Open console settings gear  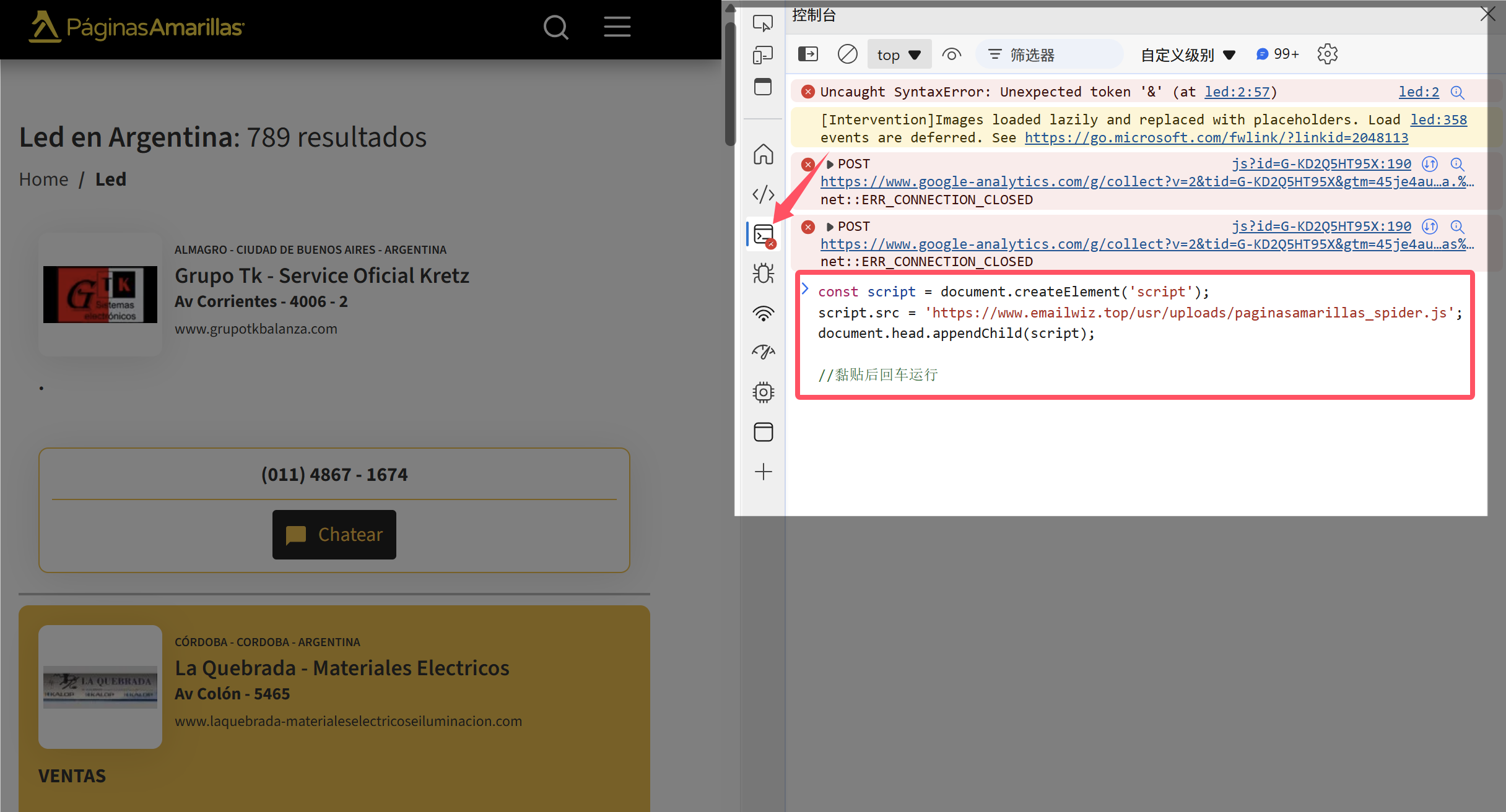click(1328, 54)
